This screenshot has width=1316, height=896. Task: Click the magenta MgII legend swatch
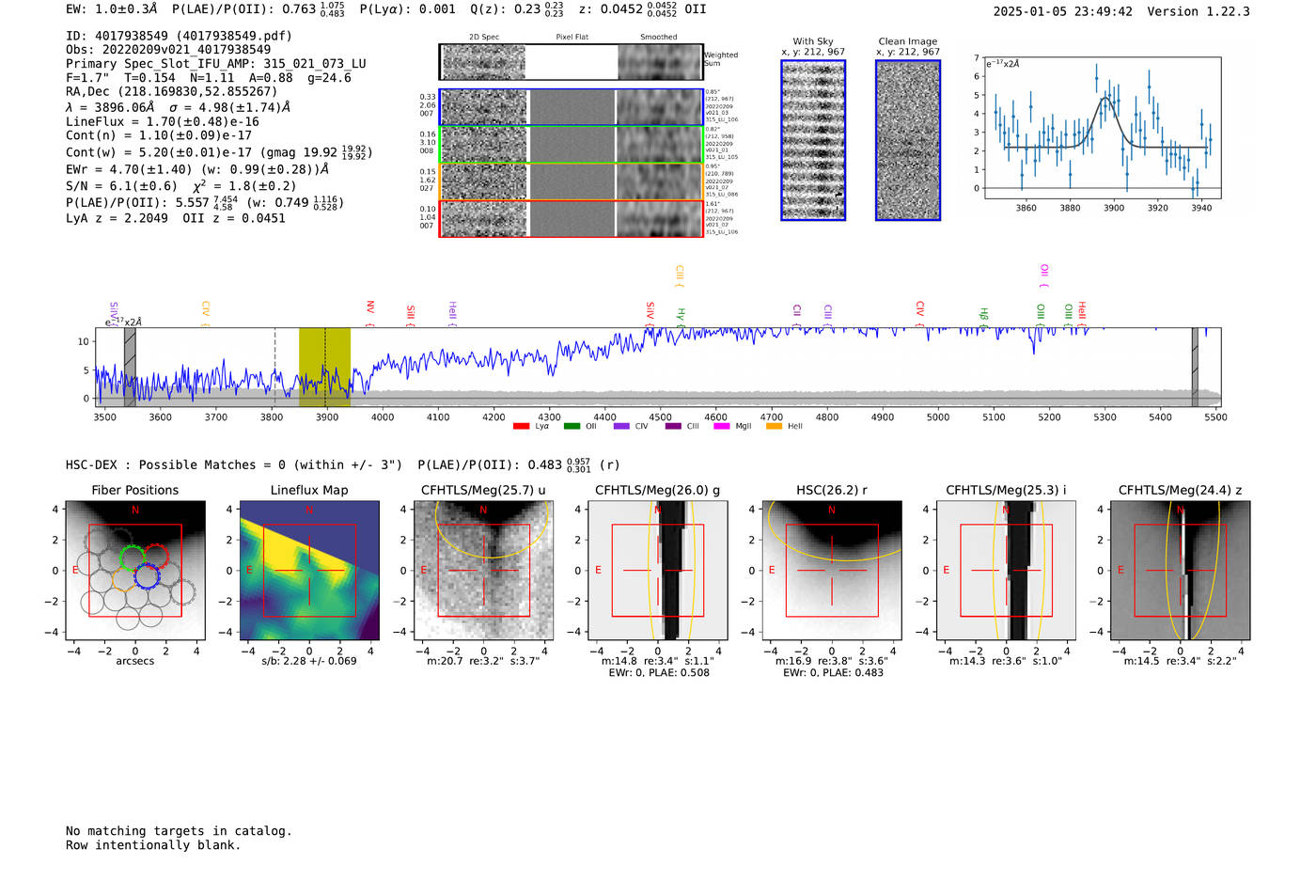[722, 426]
